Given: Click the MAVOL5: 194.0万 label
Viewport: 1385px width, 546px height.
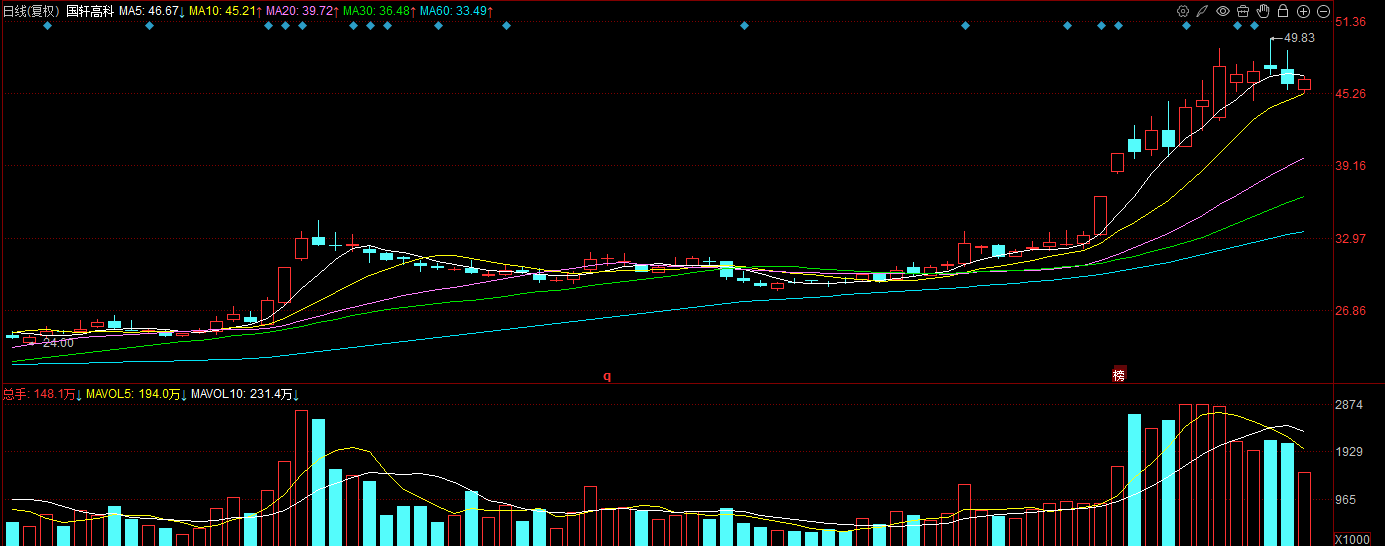Looking at the screenshot, I should tap(137, 395).
